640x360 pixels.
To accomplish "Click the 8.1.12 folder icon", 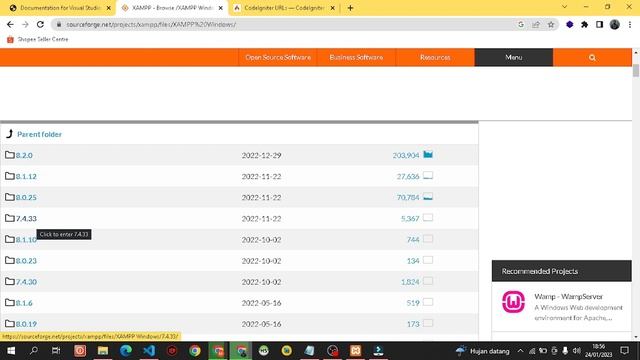I will 10,176.
